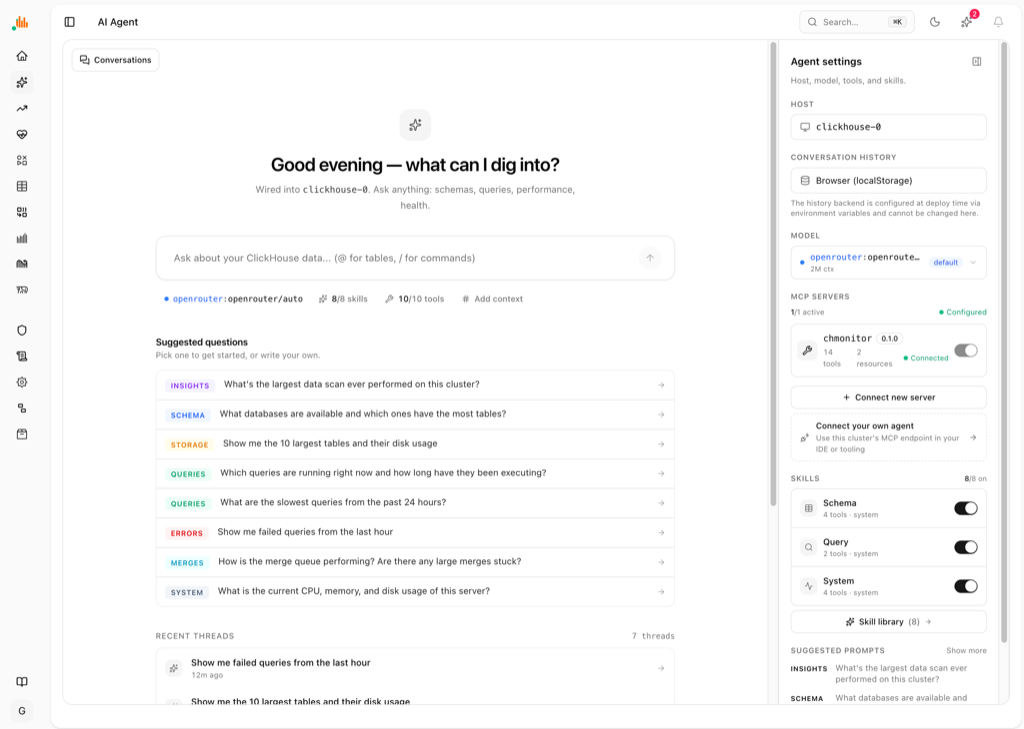Image resolution: width=1024 pixels, height=729 pixels.
Task: Open the shield security sidebar icon
Action: click(22, 331)
